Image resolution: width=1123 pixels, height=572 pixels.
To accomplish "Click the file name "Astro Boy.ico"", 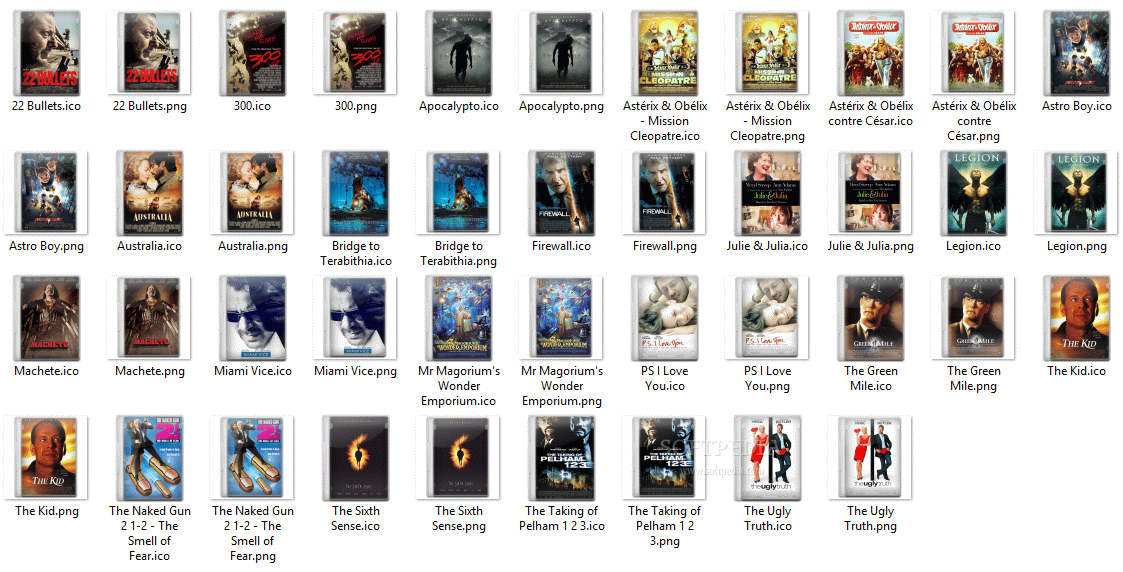I will point(1077,107).
